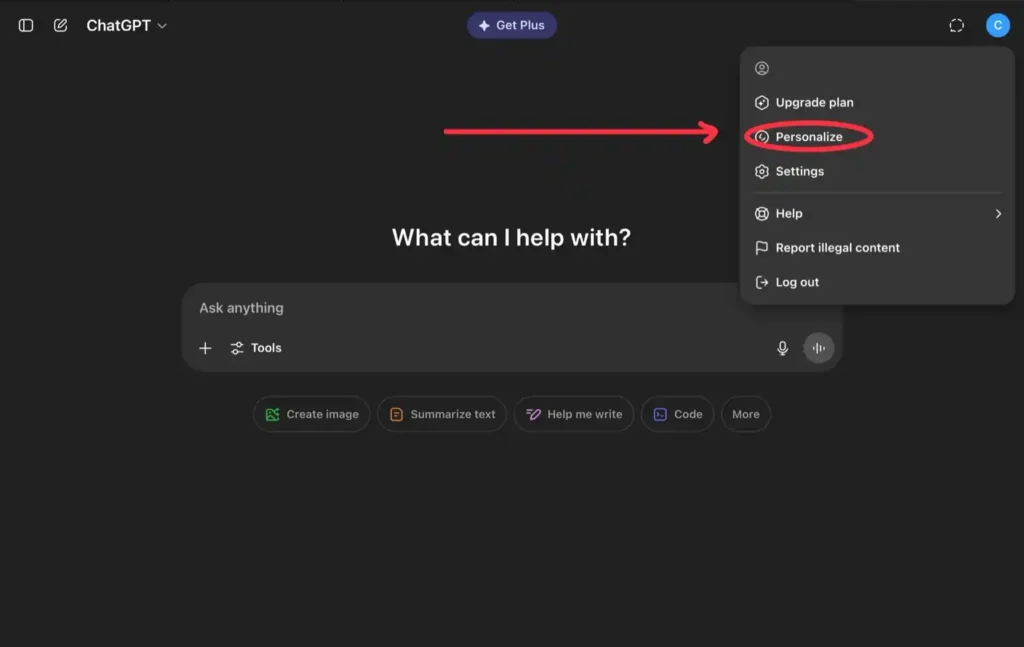Click the Tools sliders icon
1024x647 pixels.
coord(237,348)
